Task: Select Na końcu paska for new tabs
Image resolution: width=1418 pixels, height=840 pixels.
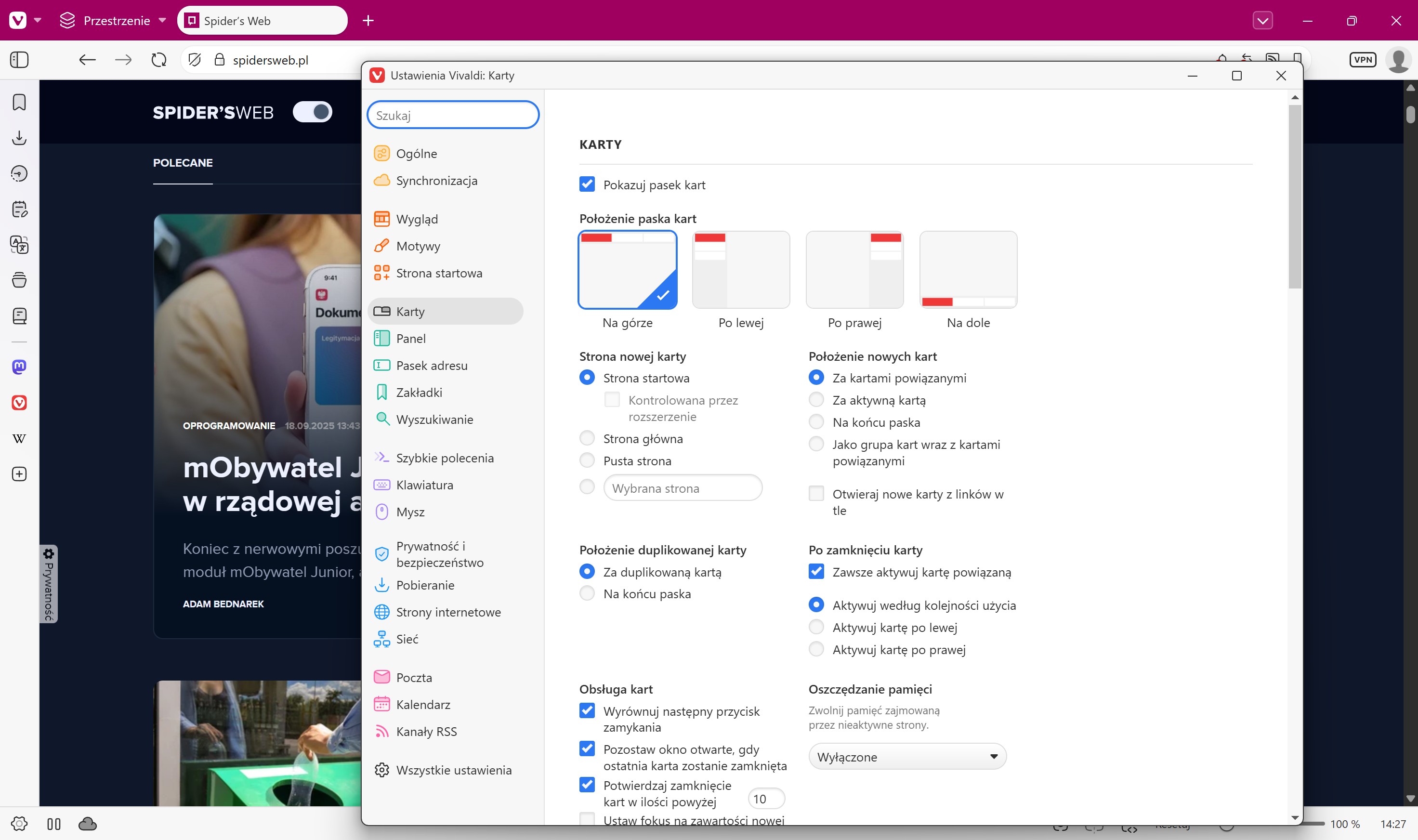Action: [x=816, y=422]
